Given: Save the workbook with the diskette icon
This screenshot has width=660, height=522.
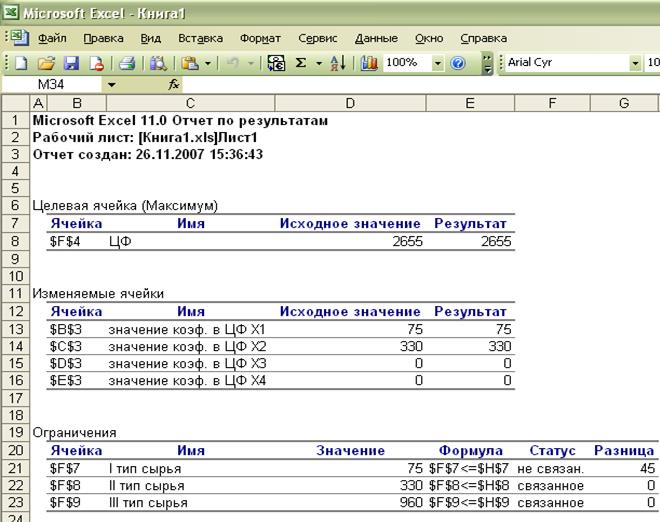Looking at the screenshot, I should click(71, 63).
